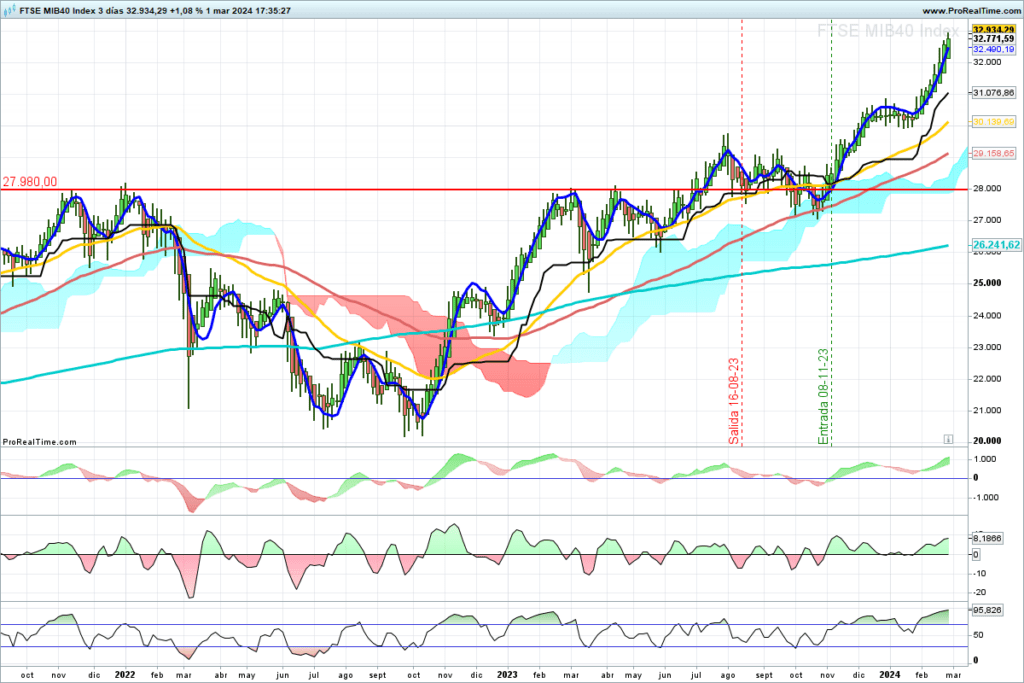Click the 20.000 level on the price axis
1024x683 pixels.
[987, 441]
